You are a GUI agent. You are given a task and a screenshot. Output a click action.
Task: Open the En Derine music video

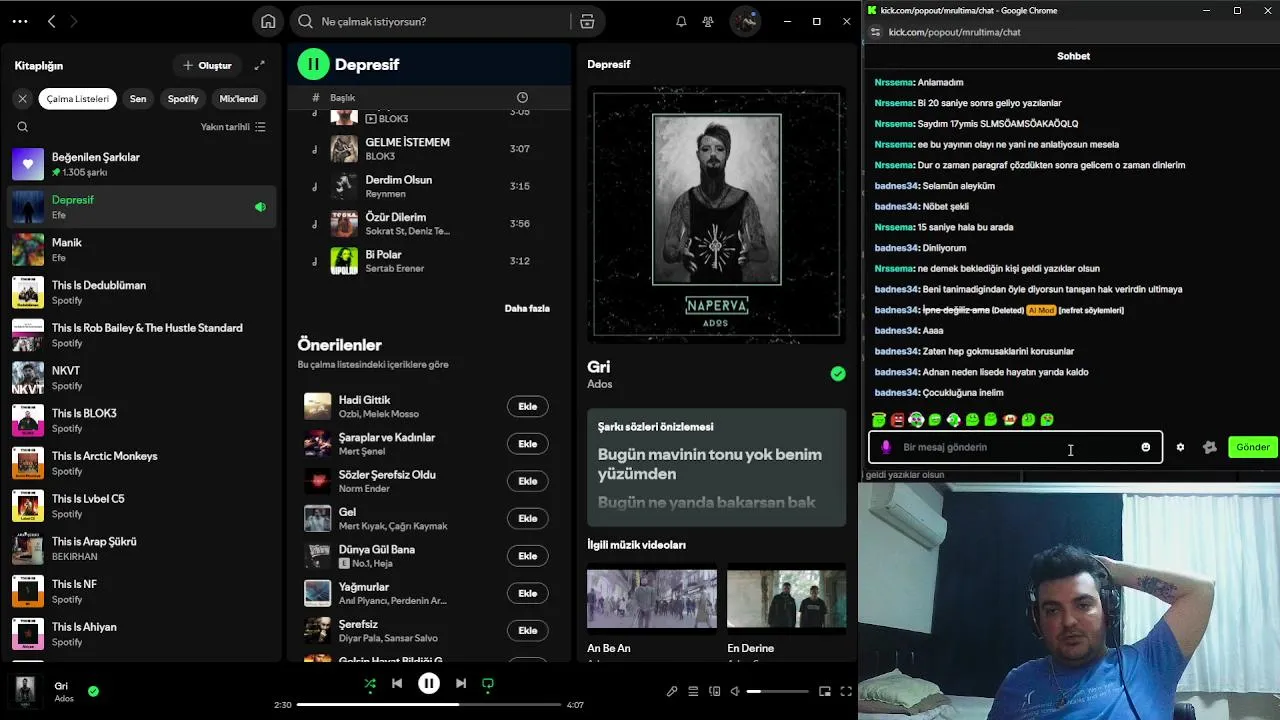(786, 599)
